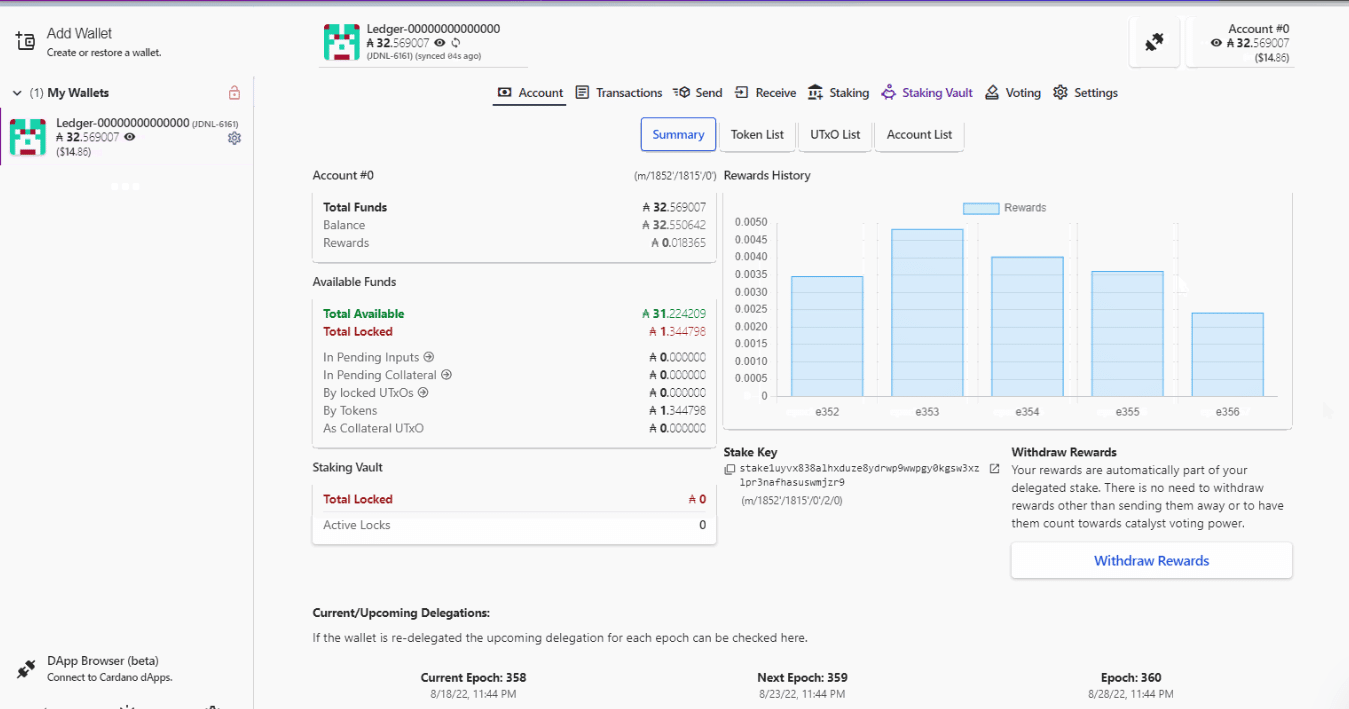Select the Ledger wallet avatar in the sidebar

click(28, 137)
